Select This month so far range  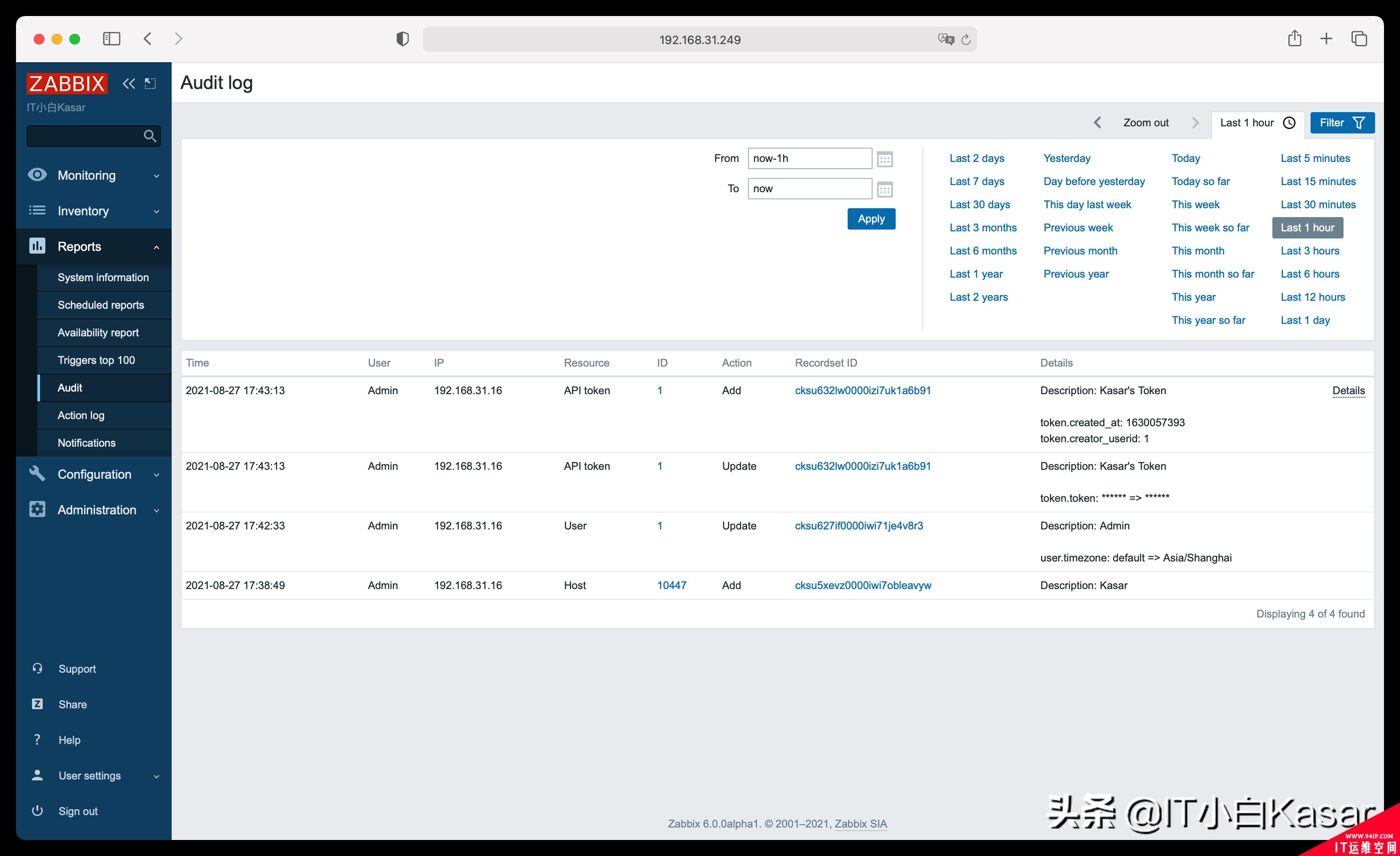(x=1212, y=274)
